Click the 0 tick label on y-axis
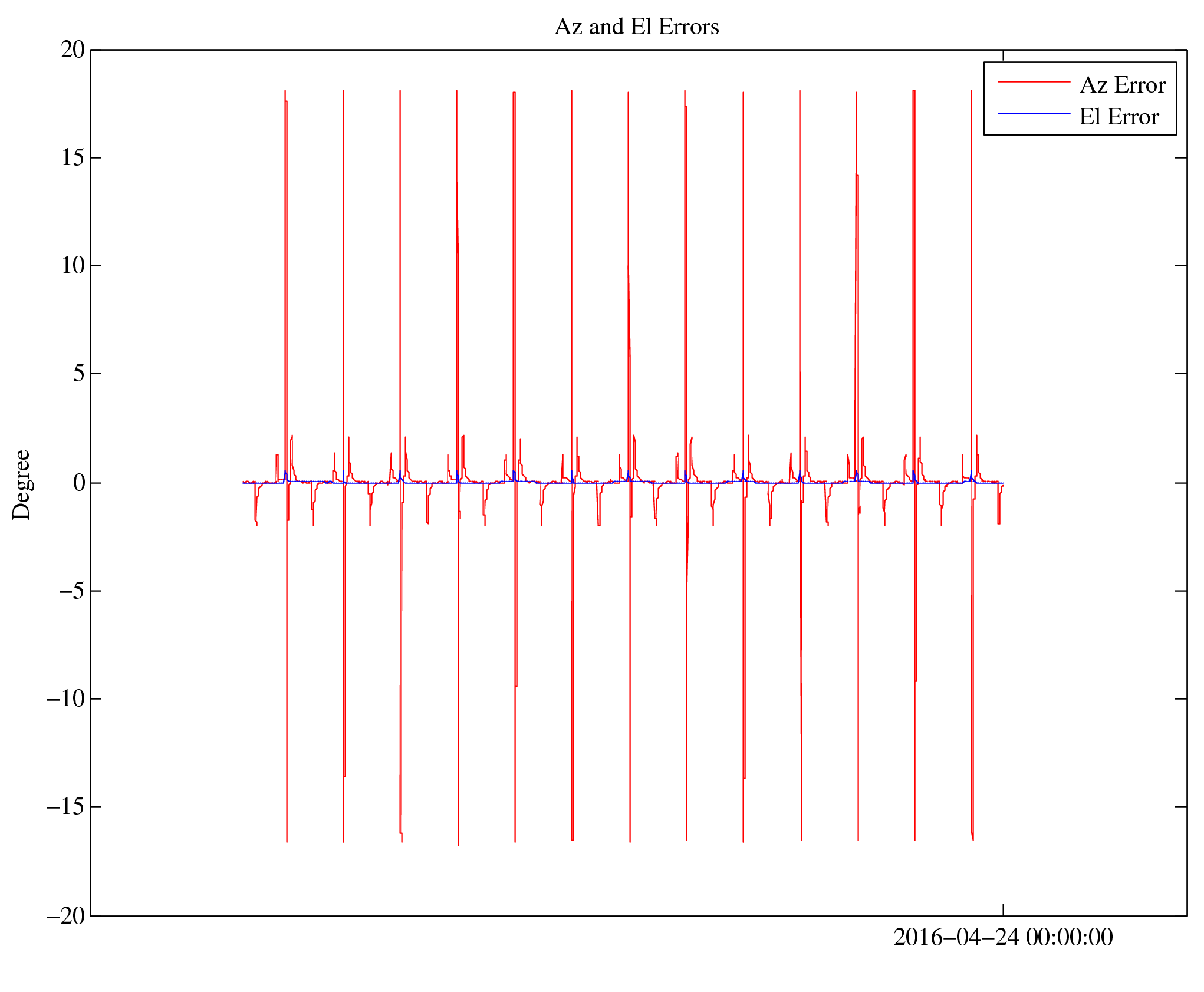This screenshot has width=1204, height=992. [x=79, y=483]
